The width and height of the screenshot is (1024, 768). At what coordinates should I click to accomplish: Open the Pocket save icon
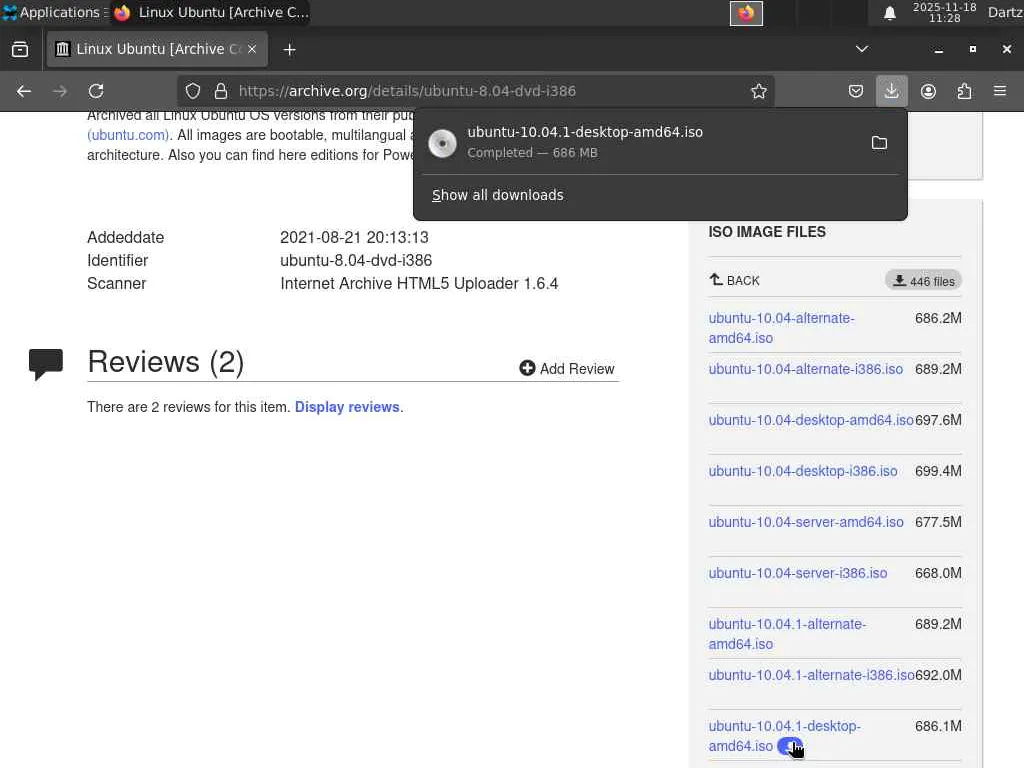click(x=856, y=91)
